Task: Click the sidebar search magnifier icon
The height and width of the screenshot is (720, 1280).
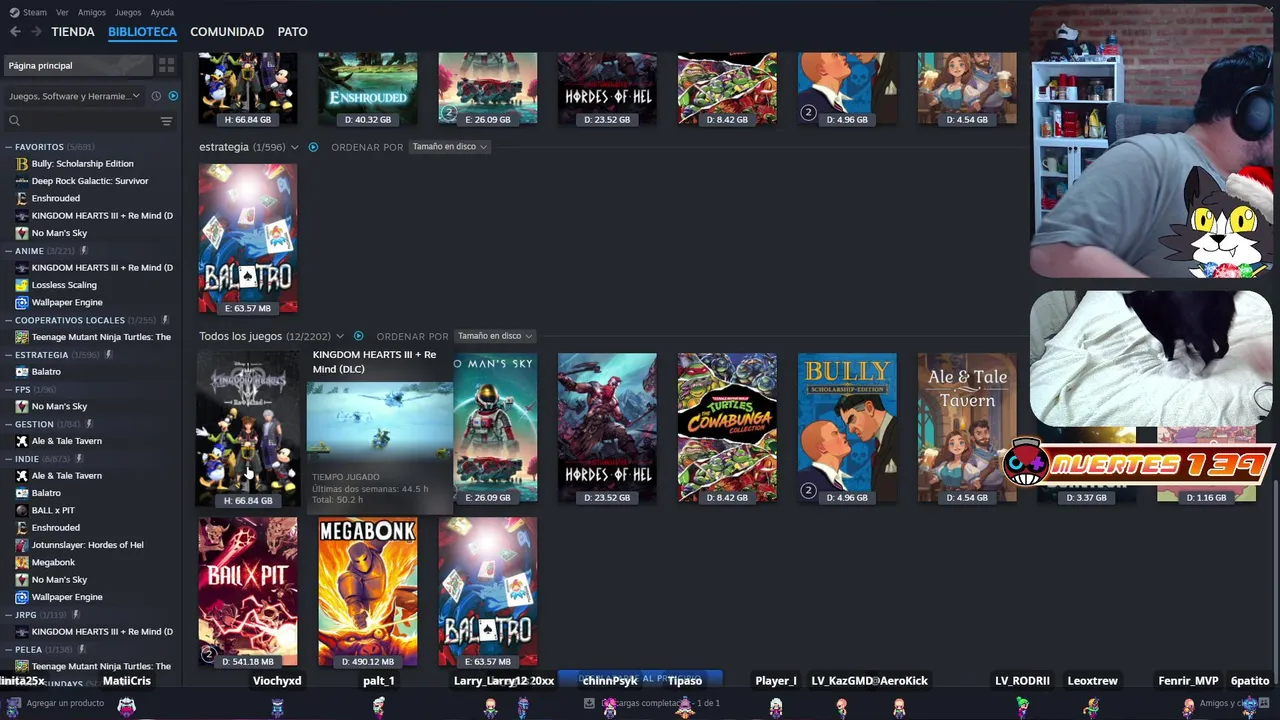Action: click(14, 121)
